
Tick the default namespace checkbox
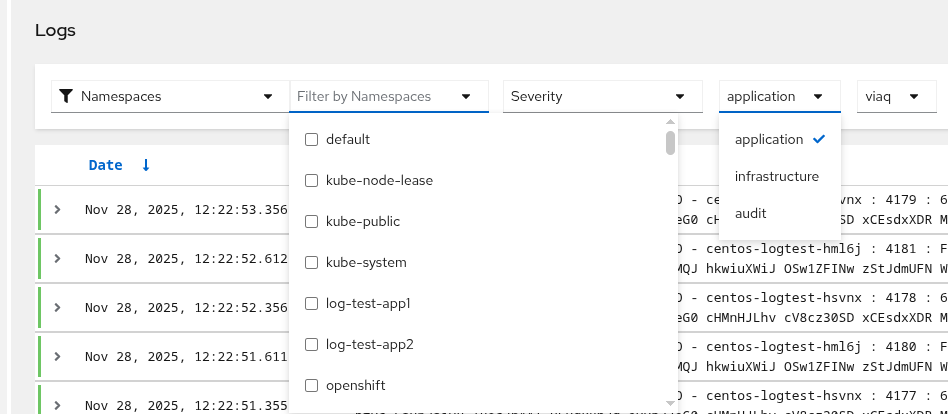point(311,140)
